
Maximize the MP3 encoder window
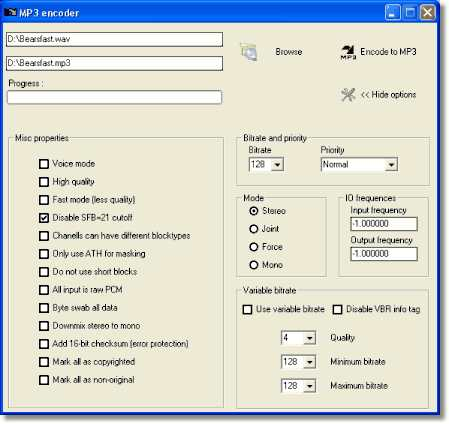tap(410, 13)
